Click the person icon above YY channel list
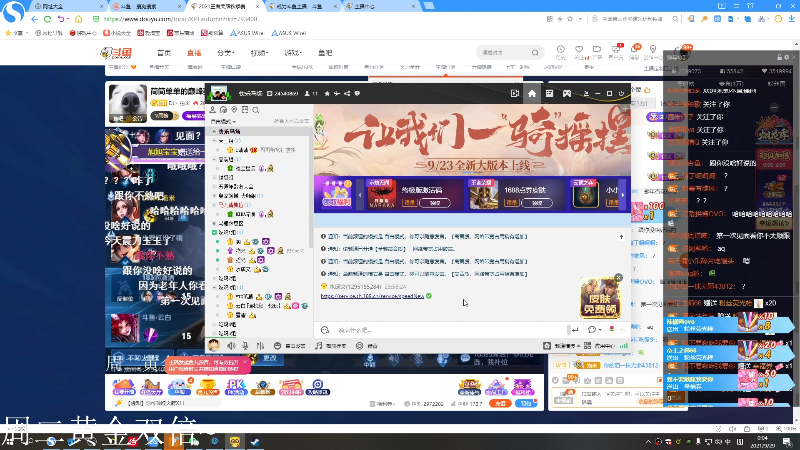Image resolution: width=800 pixels, height=450 pixels. coord(213,110)
